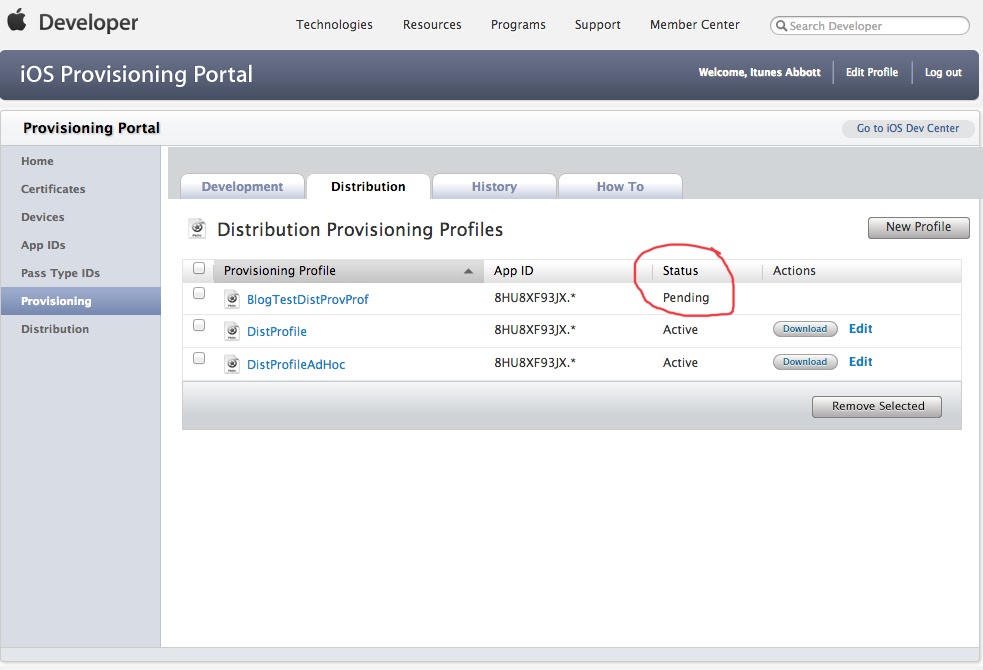Toggle the select-all checkbox in table header

coord(199,268)
